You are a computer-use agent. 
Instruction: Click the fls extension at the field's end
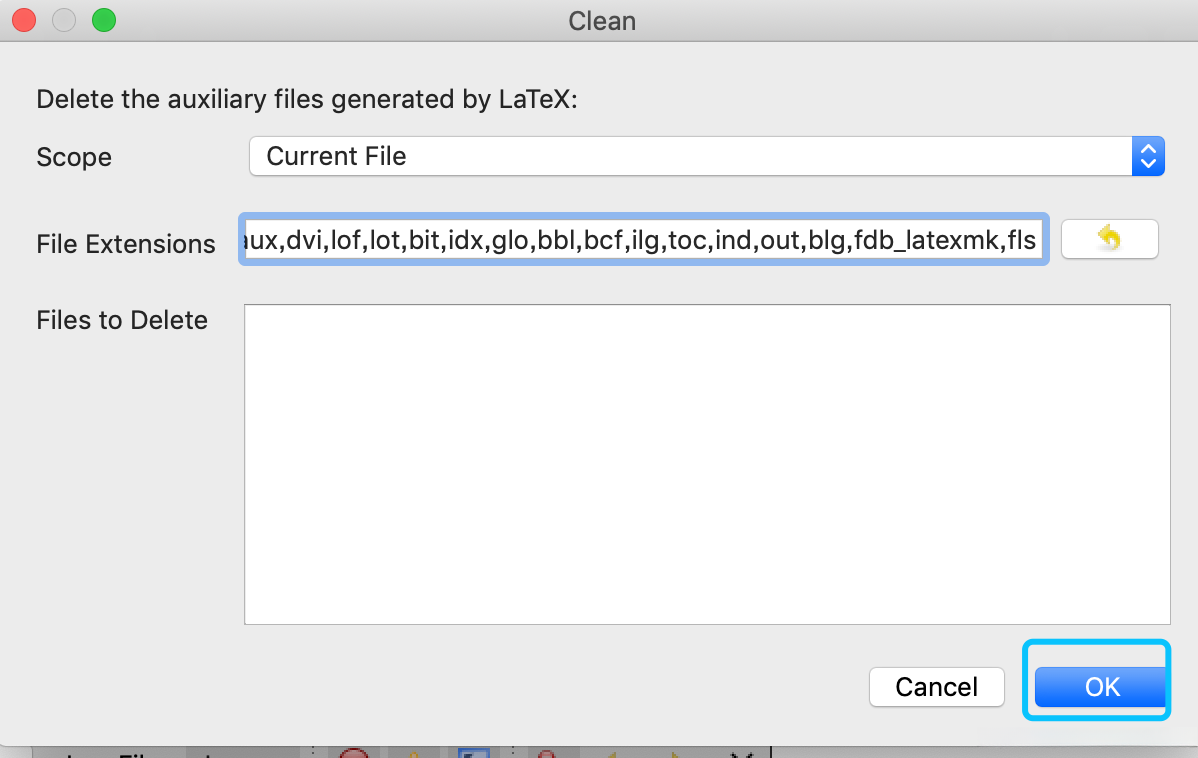(x=1018, y=240)
